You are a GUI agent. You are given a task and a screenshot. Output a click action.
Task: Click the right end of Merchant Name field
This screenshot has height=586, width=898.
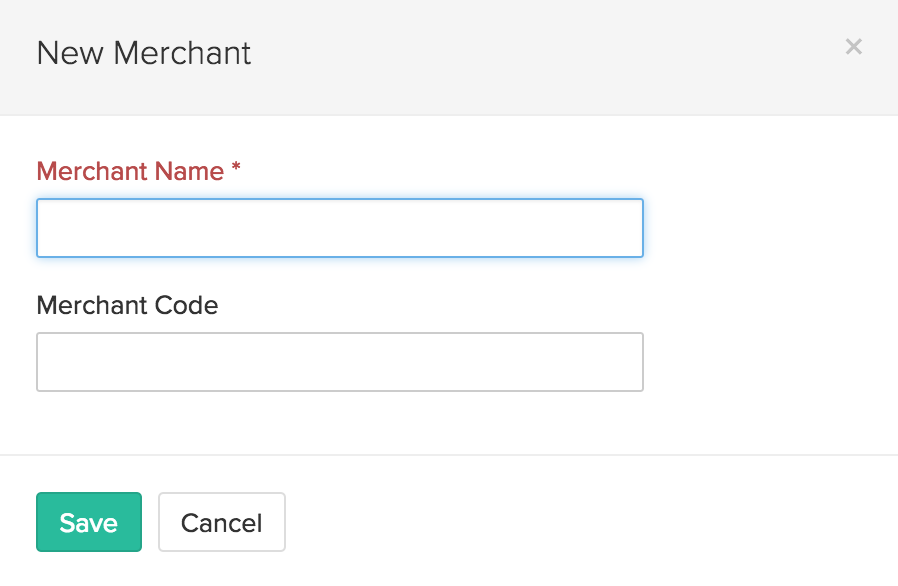point(630,228)
